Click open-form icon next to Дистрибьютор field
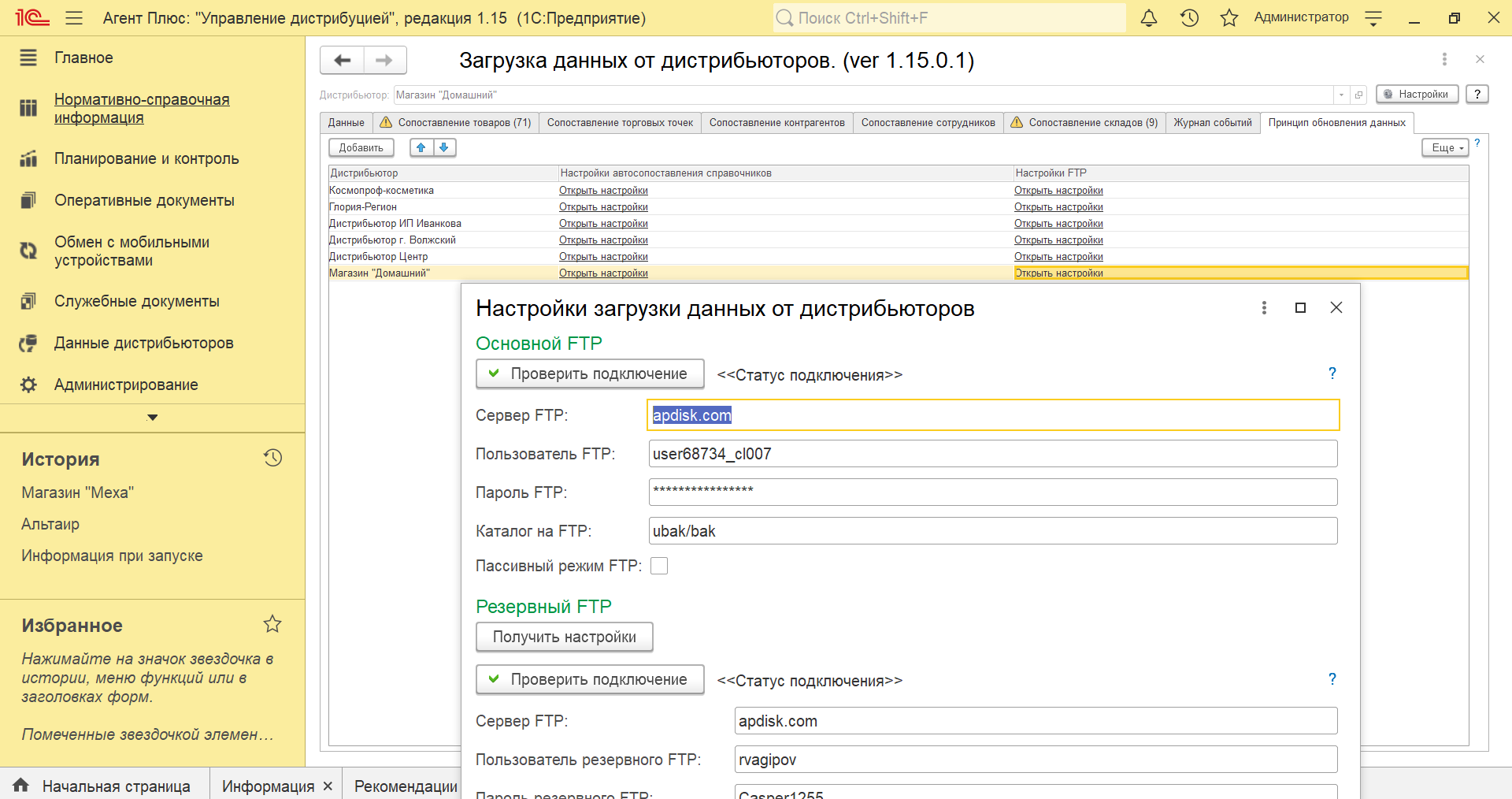 (x=1358, y=95)
